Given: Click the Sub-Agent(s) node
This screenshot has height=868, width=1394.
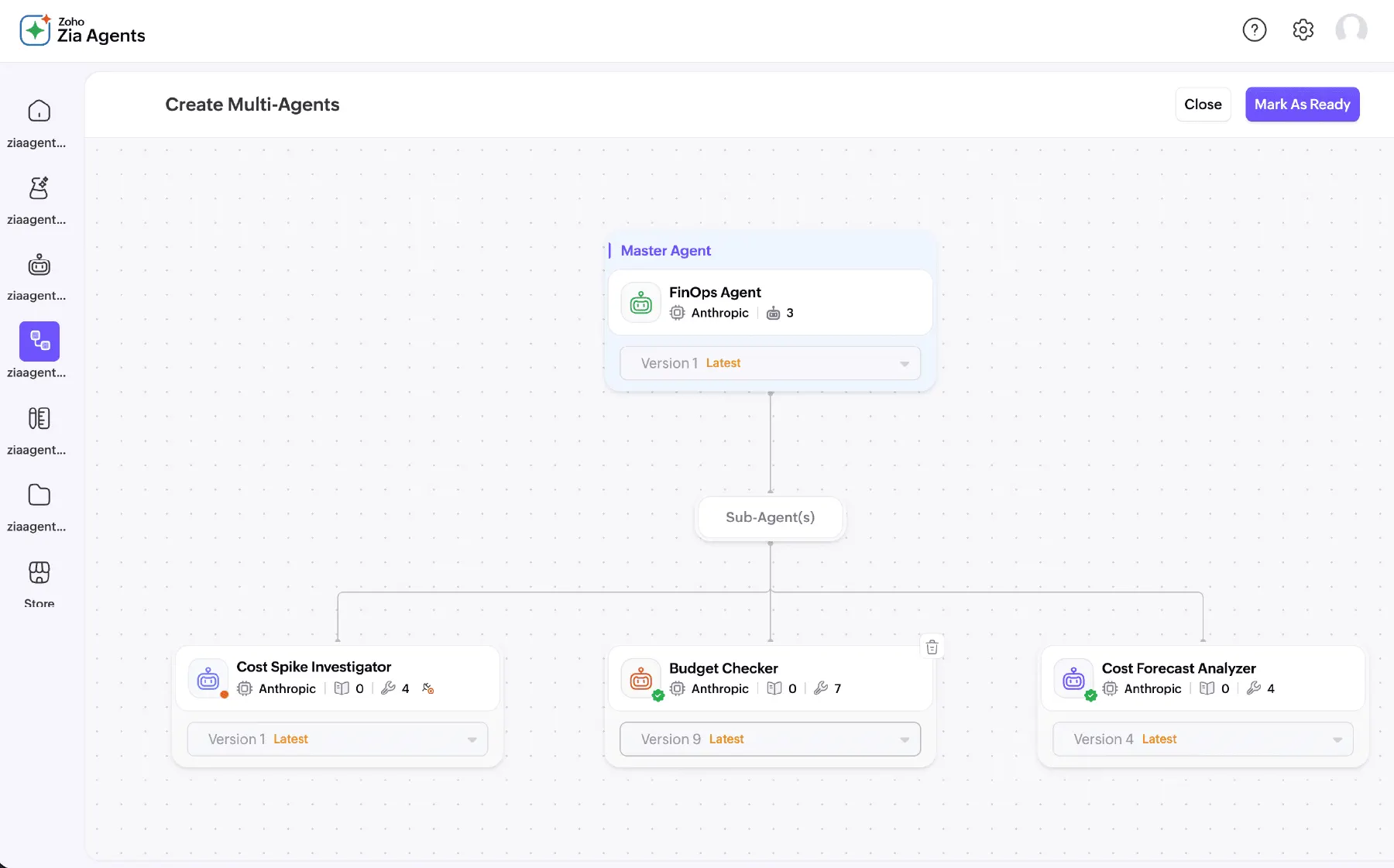Looking at the screenshot, I should click(x=771, y=517).
